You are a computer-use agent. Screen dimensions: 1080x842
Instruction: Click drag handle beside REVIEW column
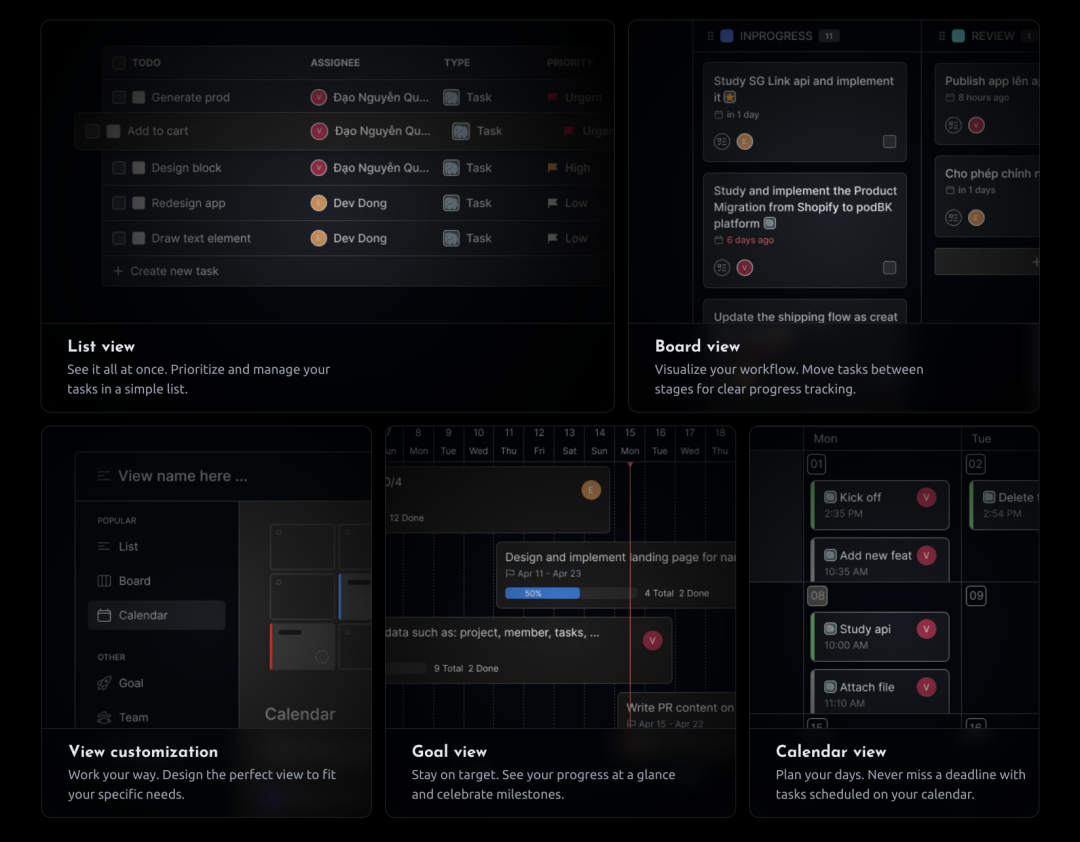point(942,36)
